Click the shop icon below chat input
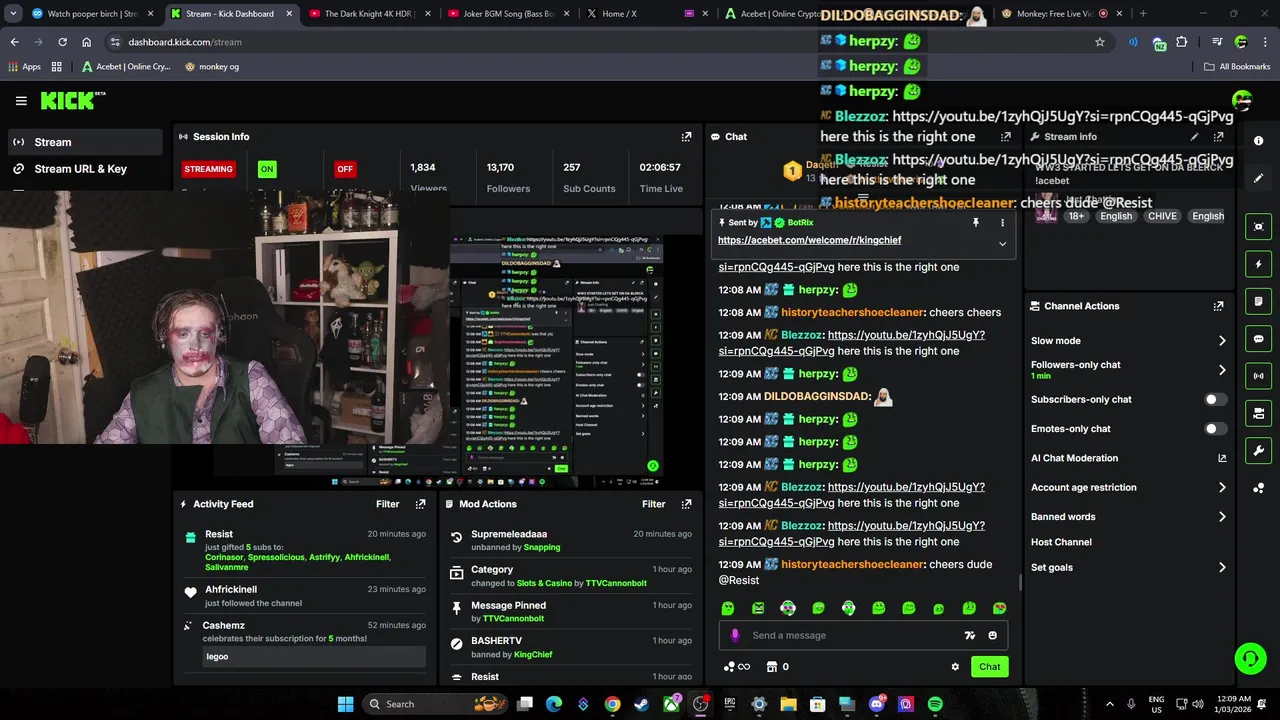The image size is (1280, 720). 772,667
